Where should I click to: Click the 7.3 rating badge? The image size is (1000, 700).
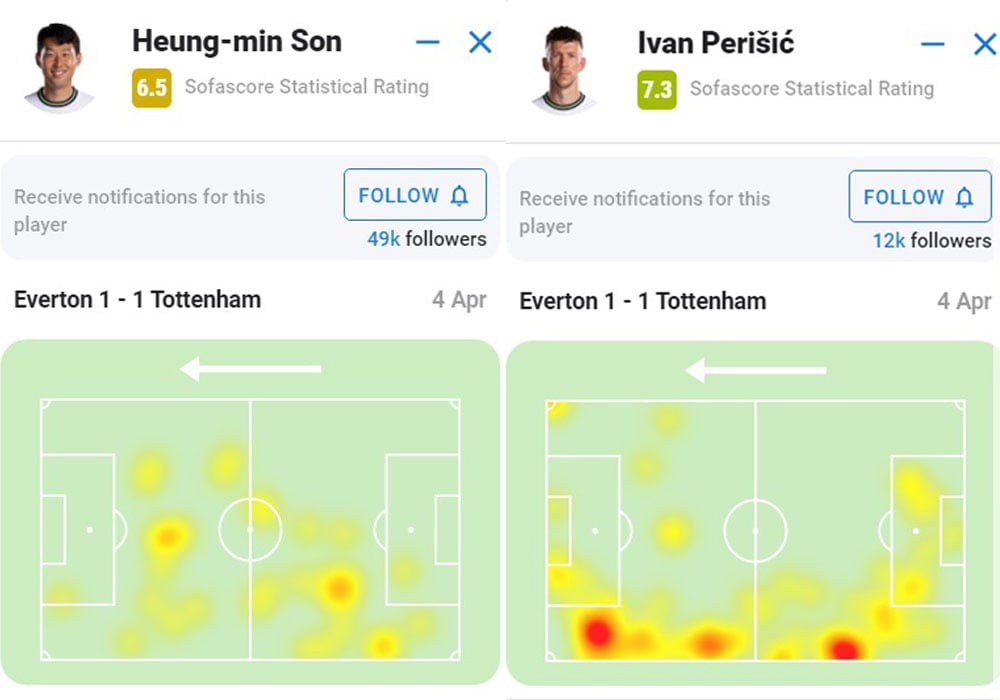coord(657,90)
